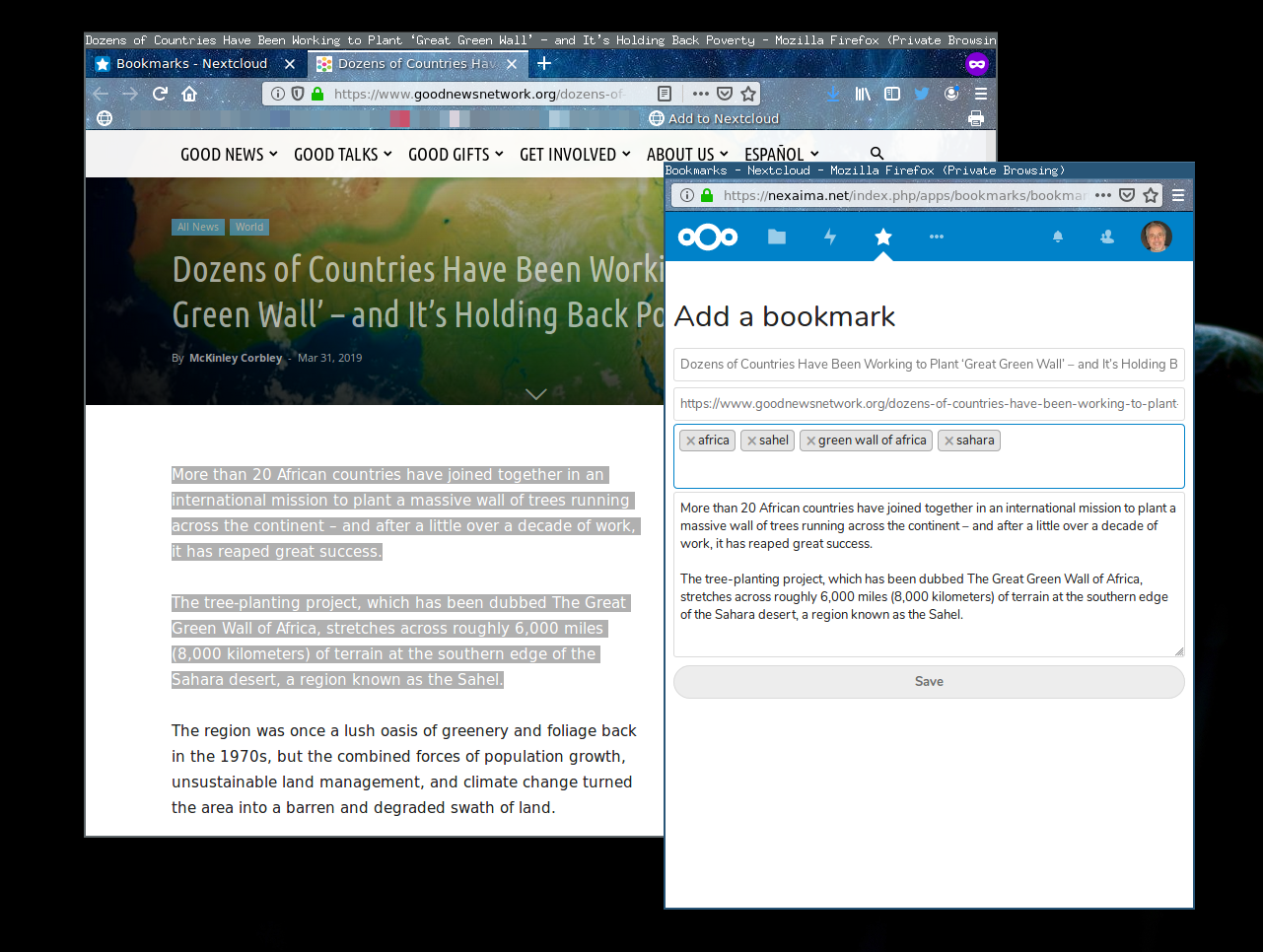Toggle Firefox sidebar icon
Image resolution: width=1263 pixels, height=952 pixels.
pos(892,94)
